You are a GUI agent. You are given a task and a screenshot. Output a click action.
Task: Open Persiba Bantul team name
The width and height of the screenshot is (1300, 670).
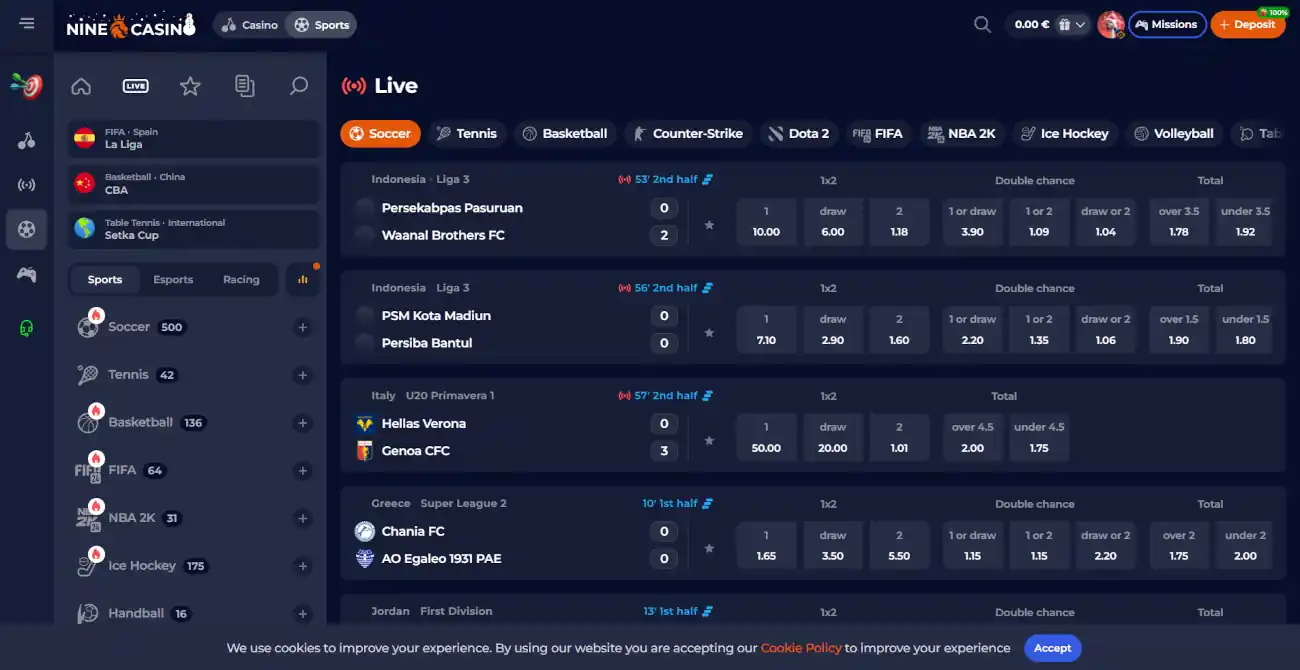click(427, 343)
